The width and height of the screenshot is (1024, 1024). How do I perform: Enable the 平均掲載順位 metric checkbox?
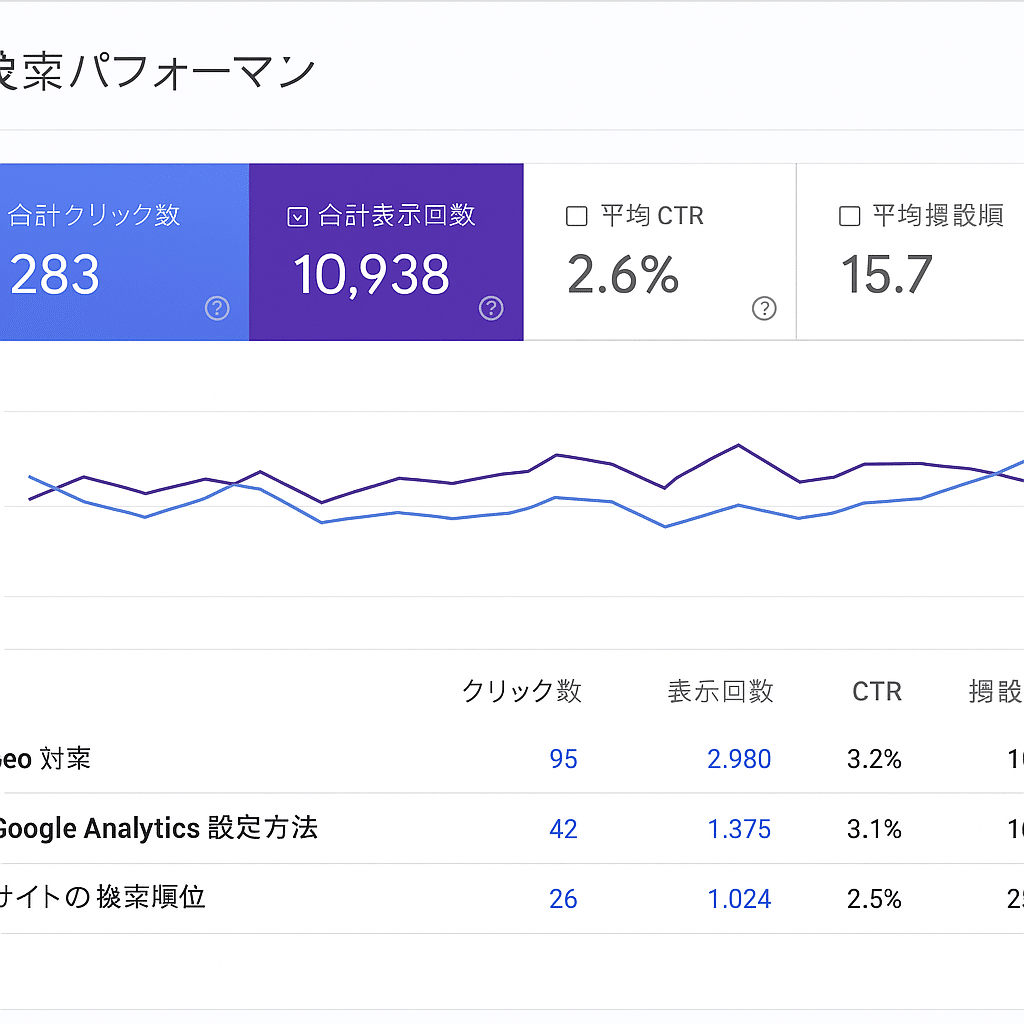tap(849, 215)
